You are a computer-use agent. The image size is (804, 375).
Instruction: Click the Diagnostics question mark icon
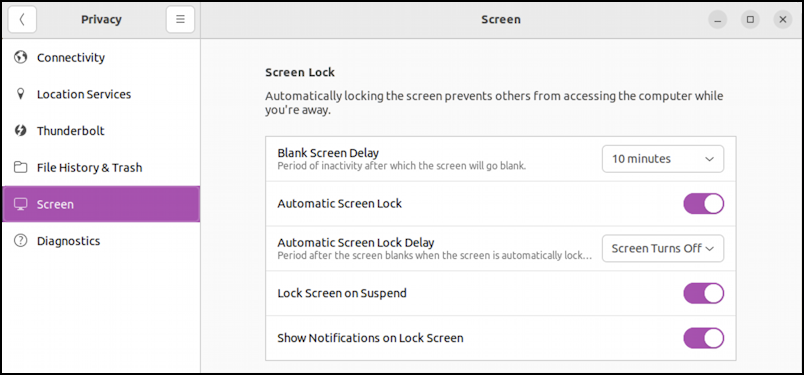[x=21, y=241]
